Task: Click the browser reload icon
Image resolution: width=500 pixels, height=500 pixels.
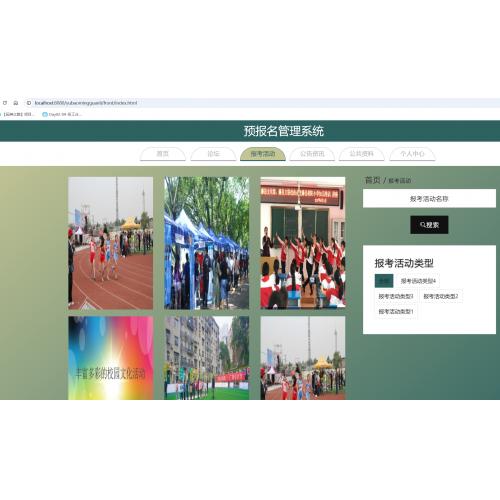Action: 5,103
